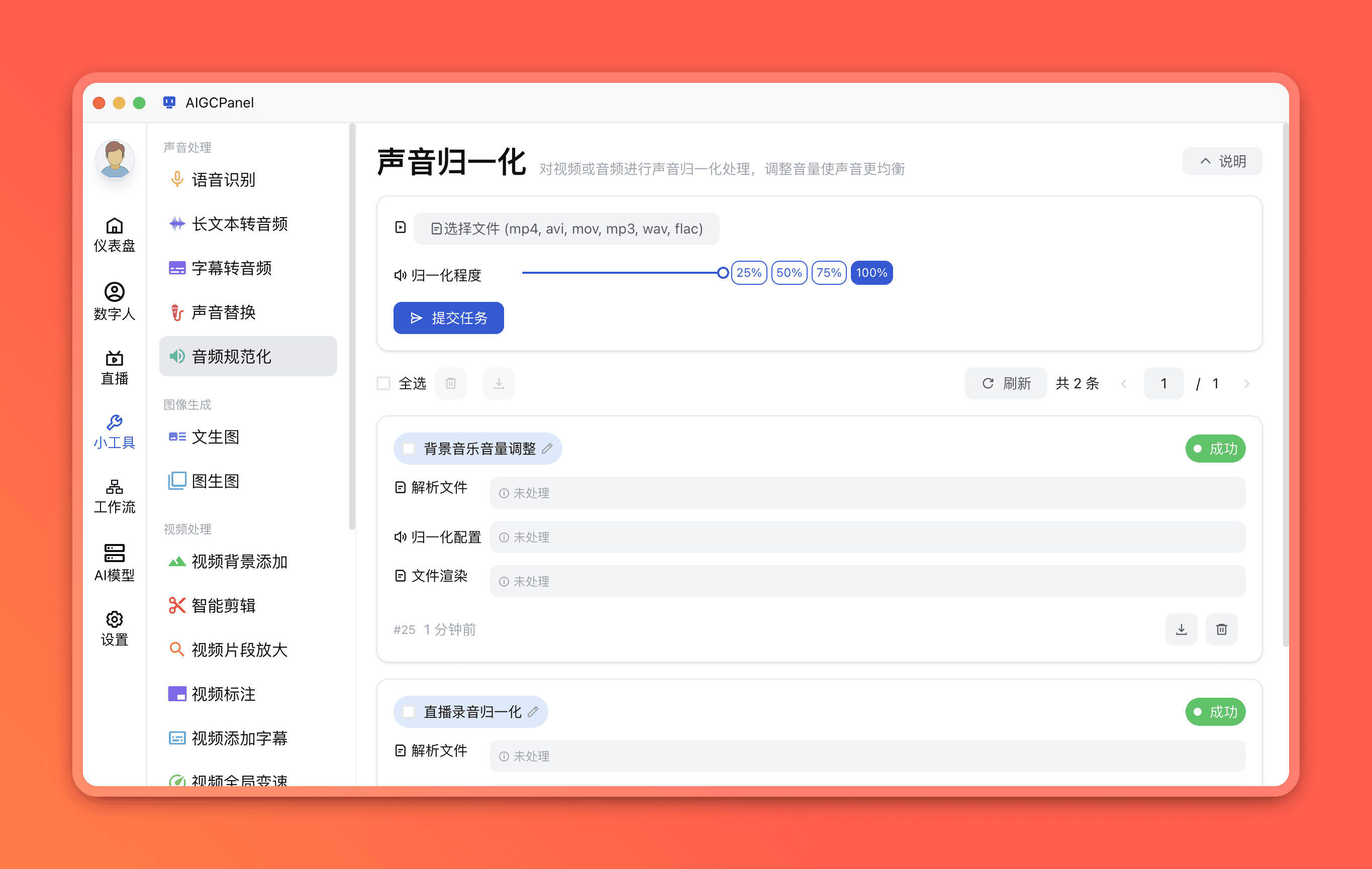Check the 背景音乐音量调整 task checkbox
1372x869 pixels.
pyautogui.click(x=408, y=449)
